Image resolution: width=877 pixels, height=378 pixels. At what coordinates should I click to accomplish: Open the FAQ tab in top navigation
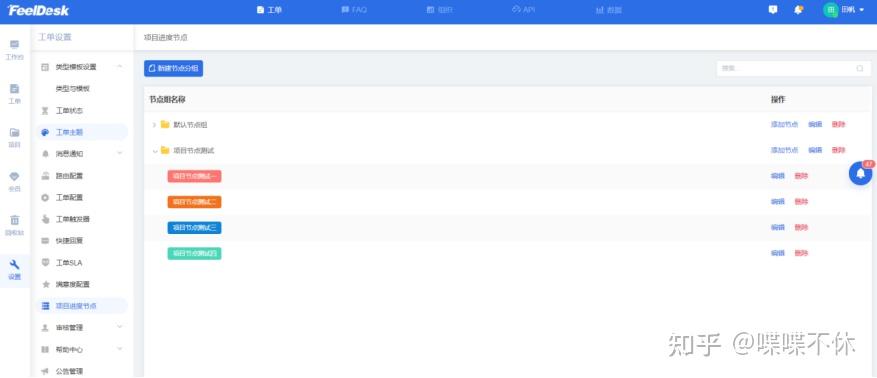tap(354, 10)
